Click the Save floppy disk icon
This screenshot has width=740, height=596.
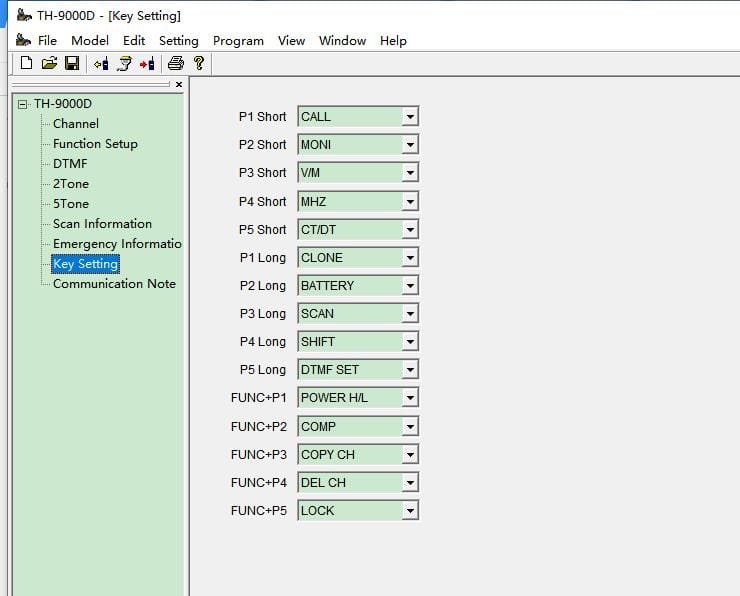pos(72,63)
